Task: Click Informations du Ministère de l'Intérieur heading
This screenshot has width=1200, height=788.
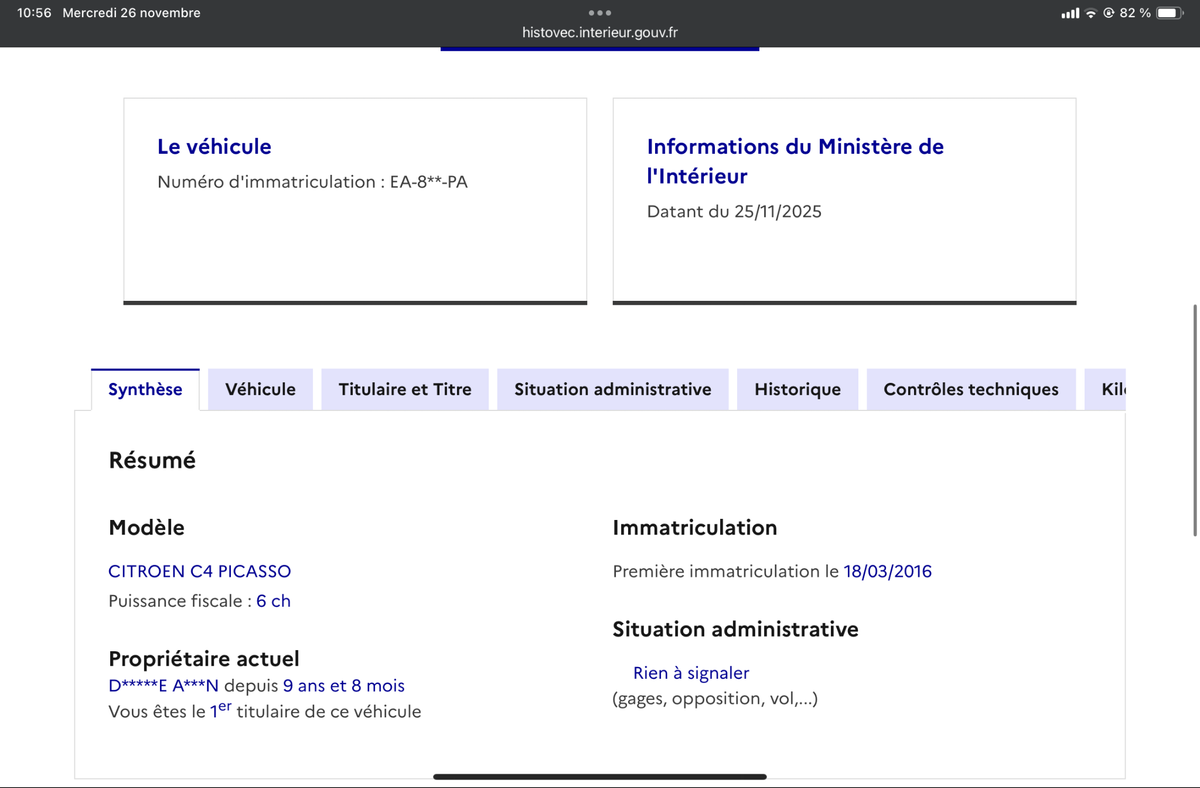Action: (795, 160)
